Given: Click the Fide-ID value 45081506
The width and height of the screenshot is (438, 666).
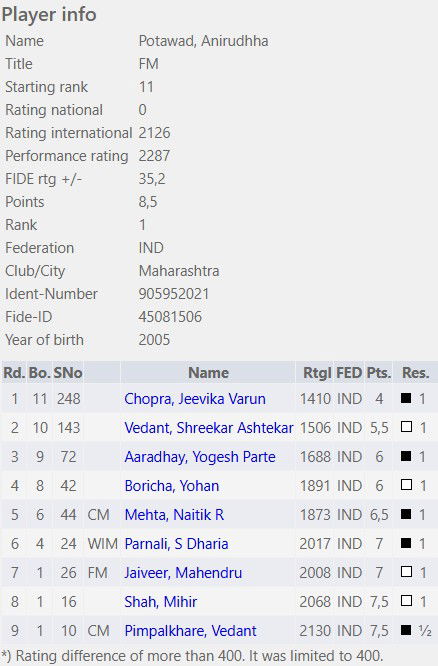Looking at the screenshot, I should pos(170,317).
